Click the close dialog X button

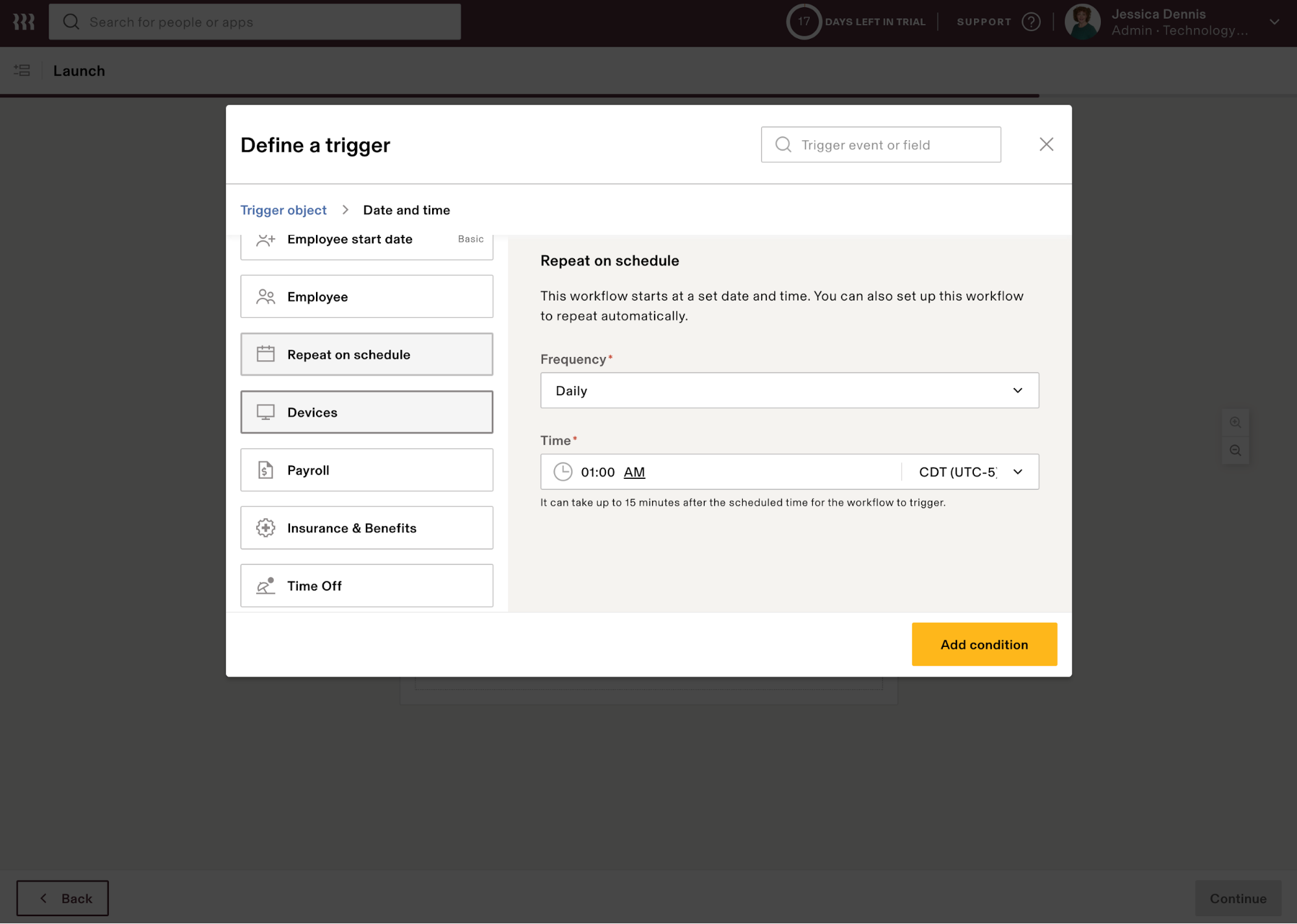(1046, 143)
